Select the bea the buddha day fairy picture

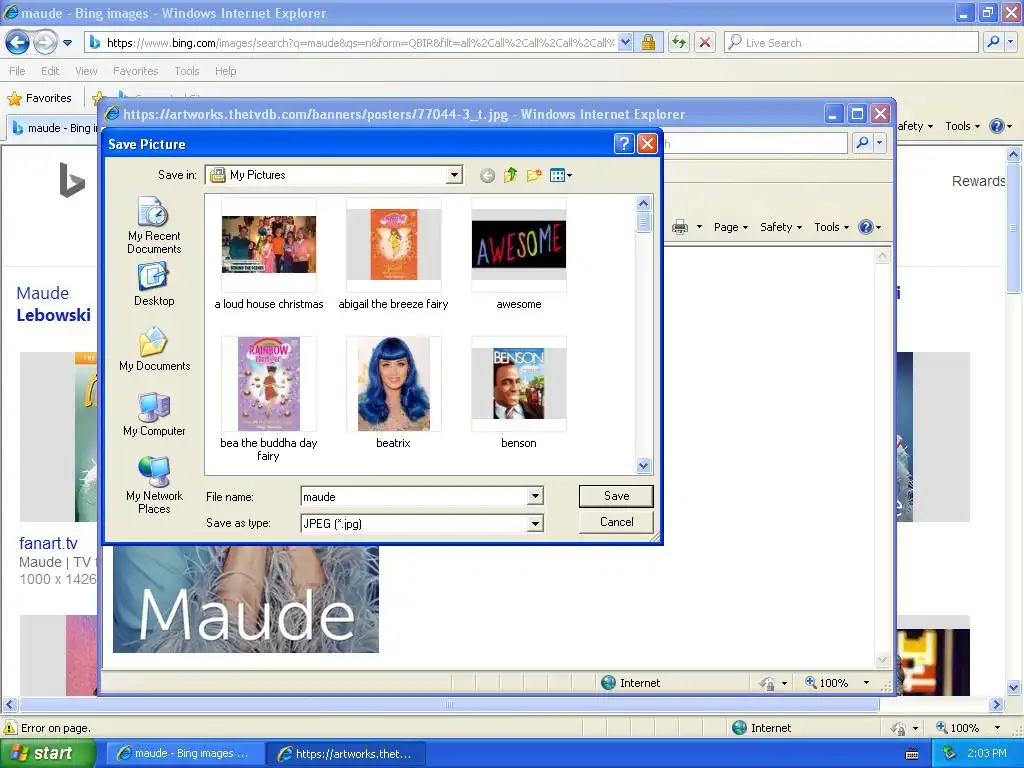pos(268,399)
